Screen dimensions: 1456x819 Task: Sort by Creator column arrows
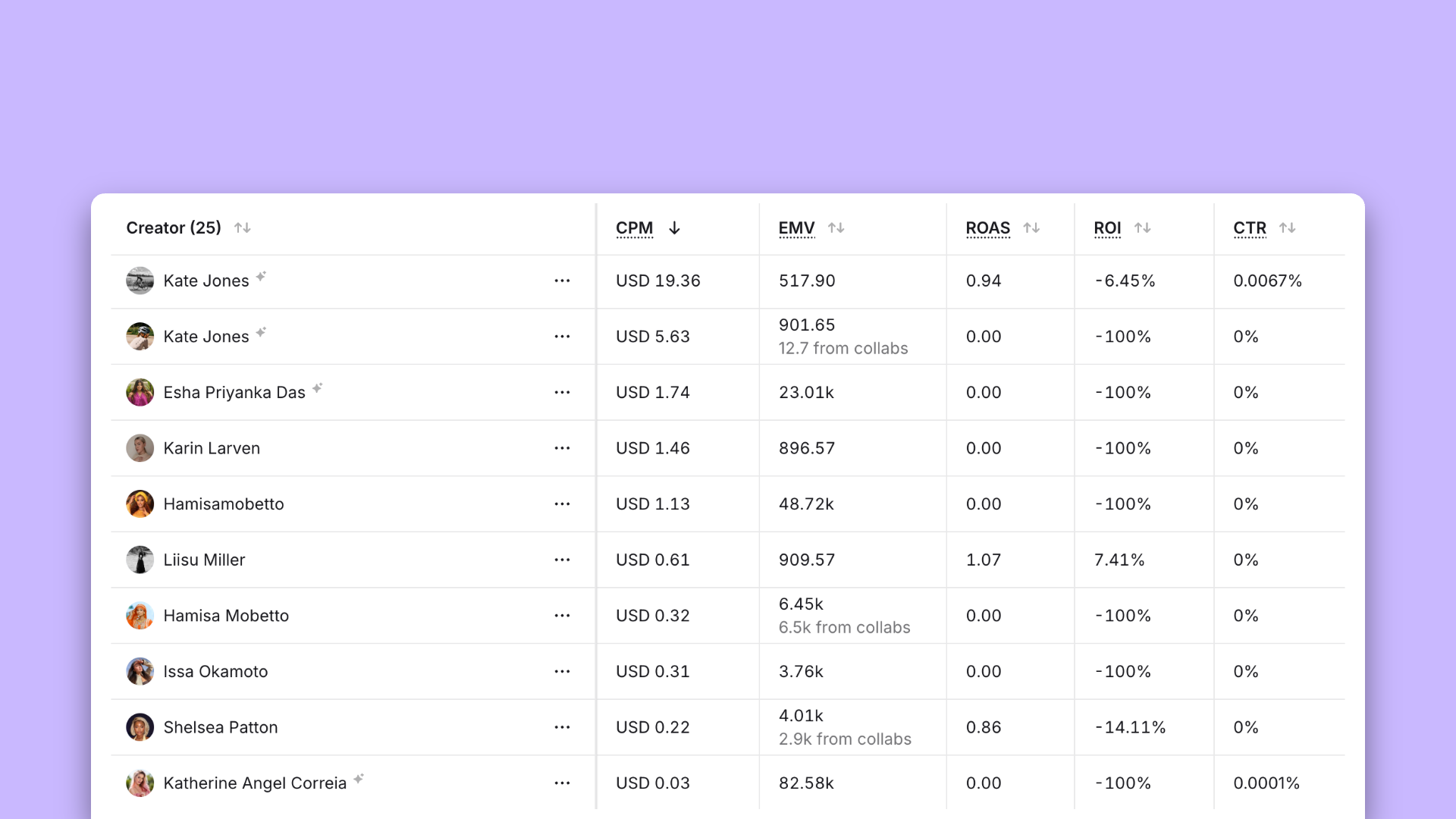[243, 227]
